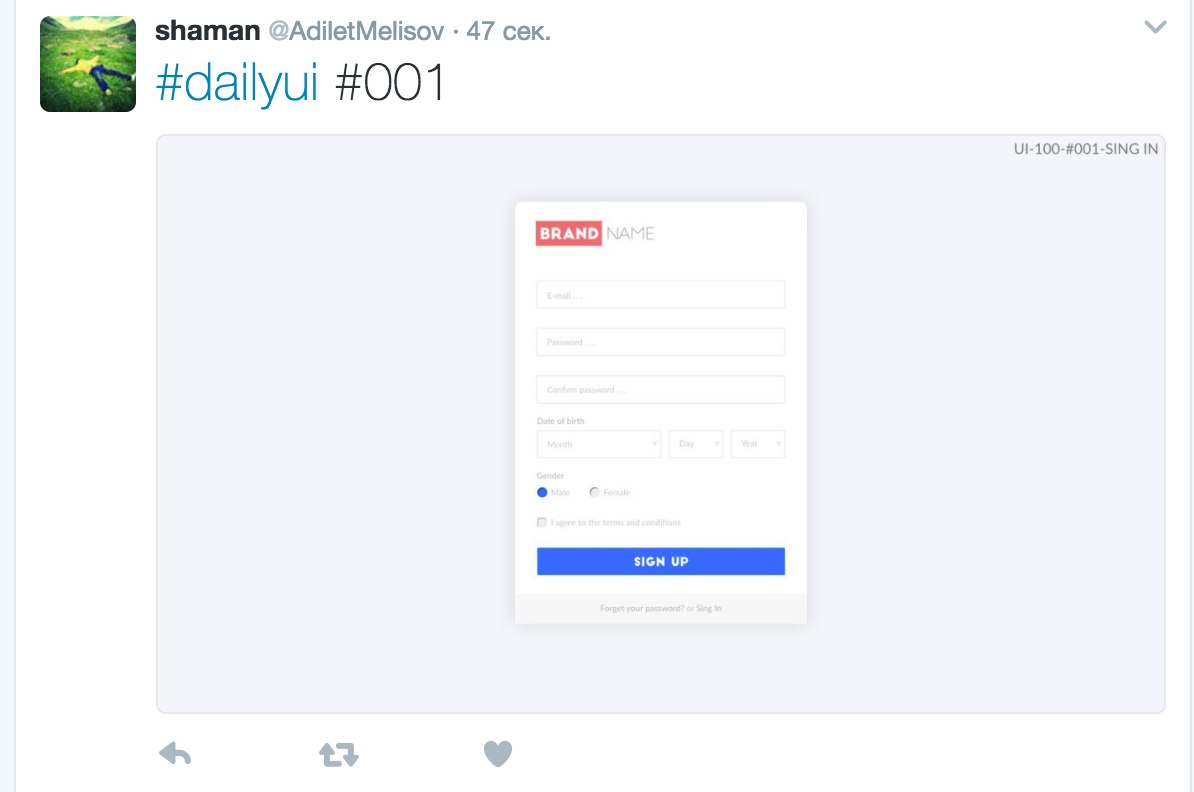Select the Female radio button
The width and height of the screenshot is (1194, 792).
595,492
